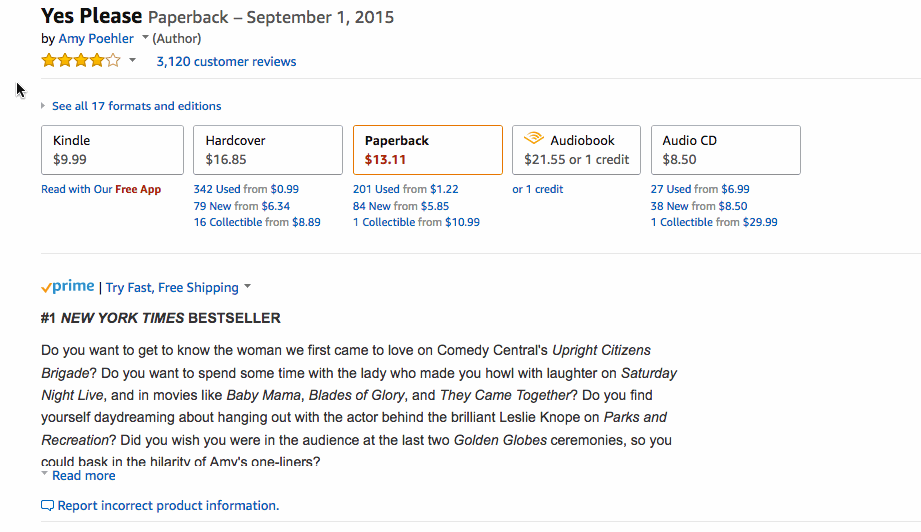The width and height of the screenshot is (921, 532).
Task: Select the Audio CD $8.50 format
Action: 725,150
